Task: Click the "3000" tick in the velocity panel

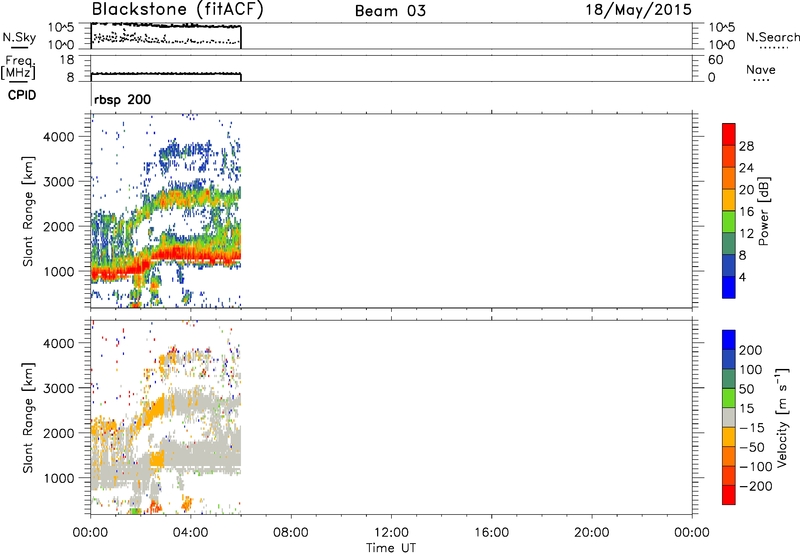Action: coord(58,388)
